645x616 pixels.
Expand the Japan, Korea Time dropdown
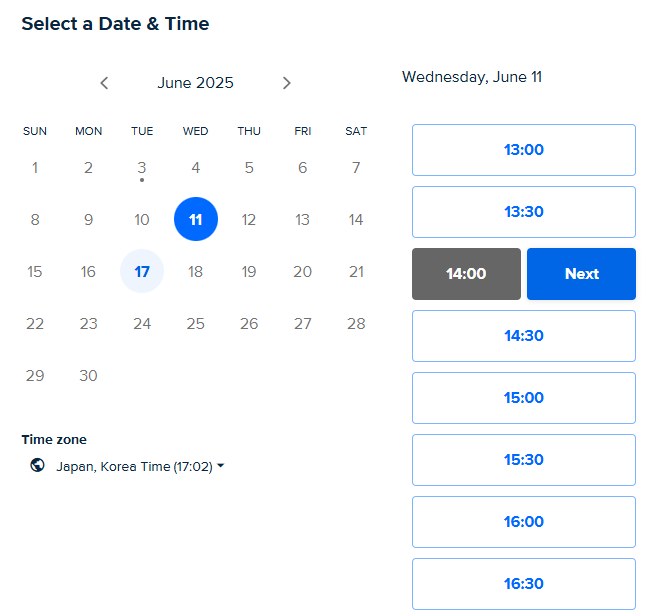pos(140,466)
